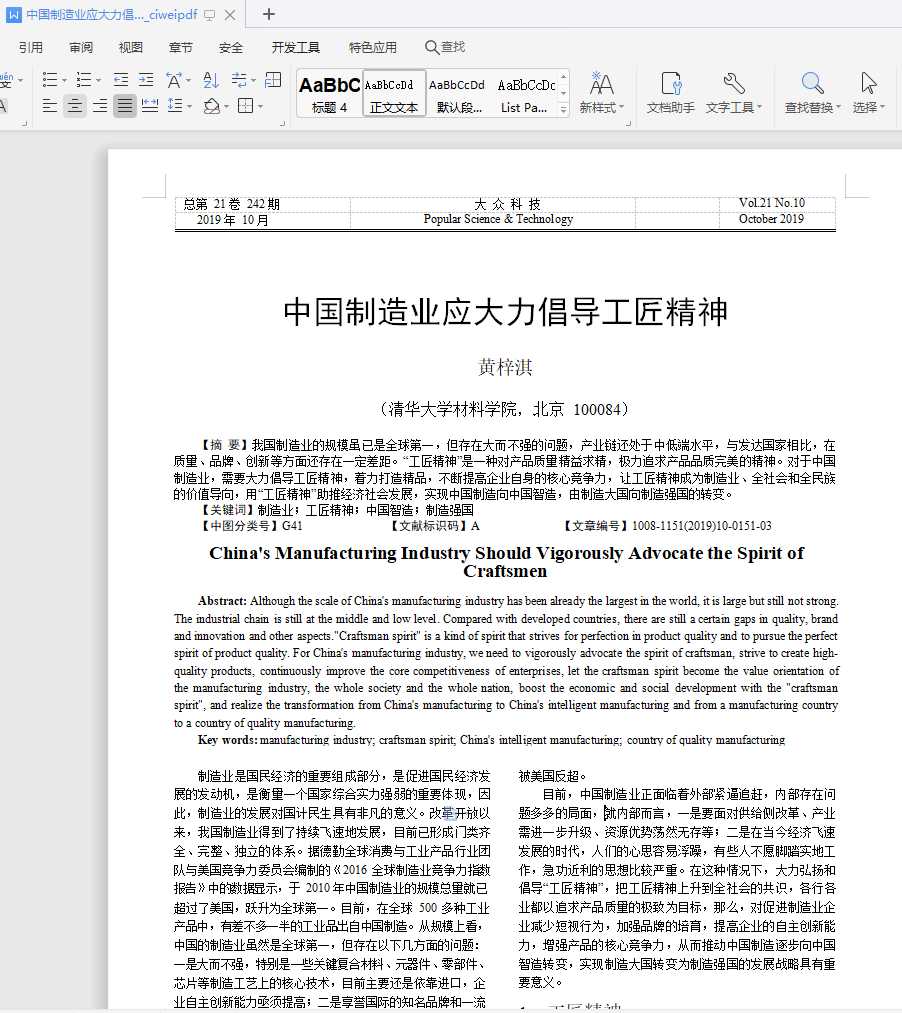Image resolution: width=902 pixels, height=1013 pixels.
Task: Click the English heading starting China's Manufacturing Industry
Action: click(506, 561)
